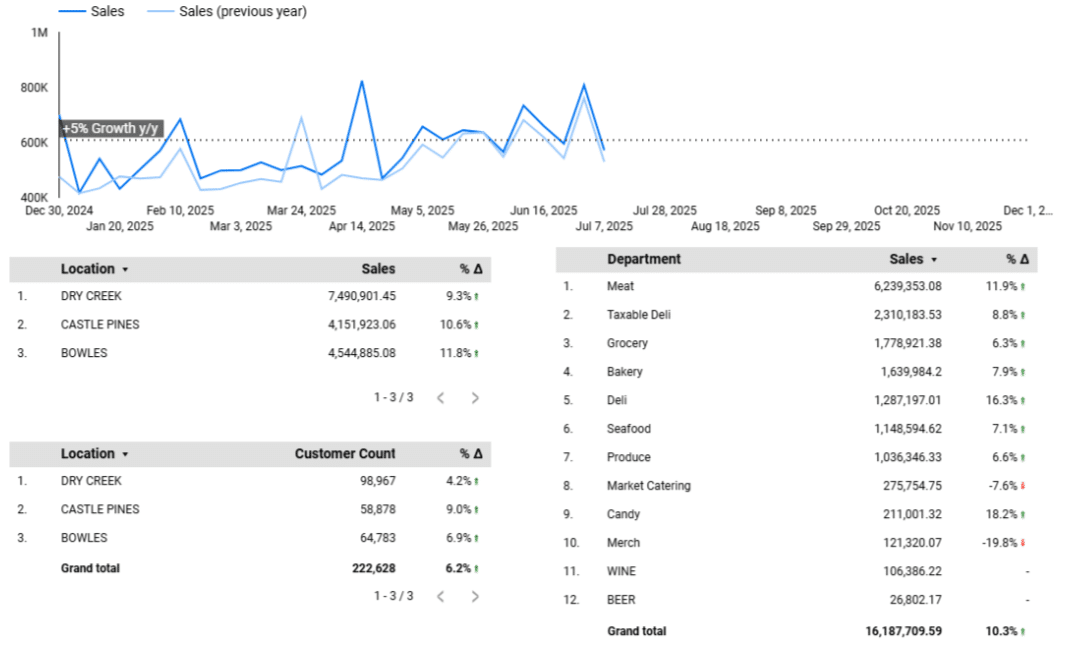1071x660 pixels.
Task: Click sort arrow beside Location in Customer Count table
Action: pos(125,455)
